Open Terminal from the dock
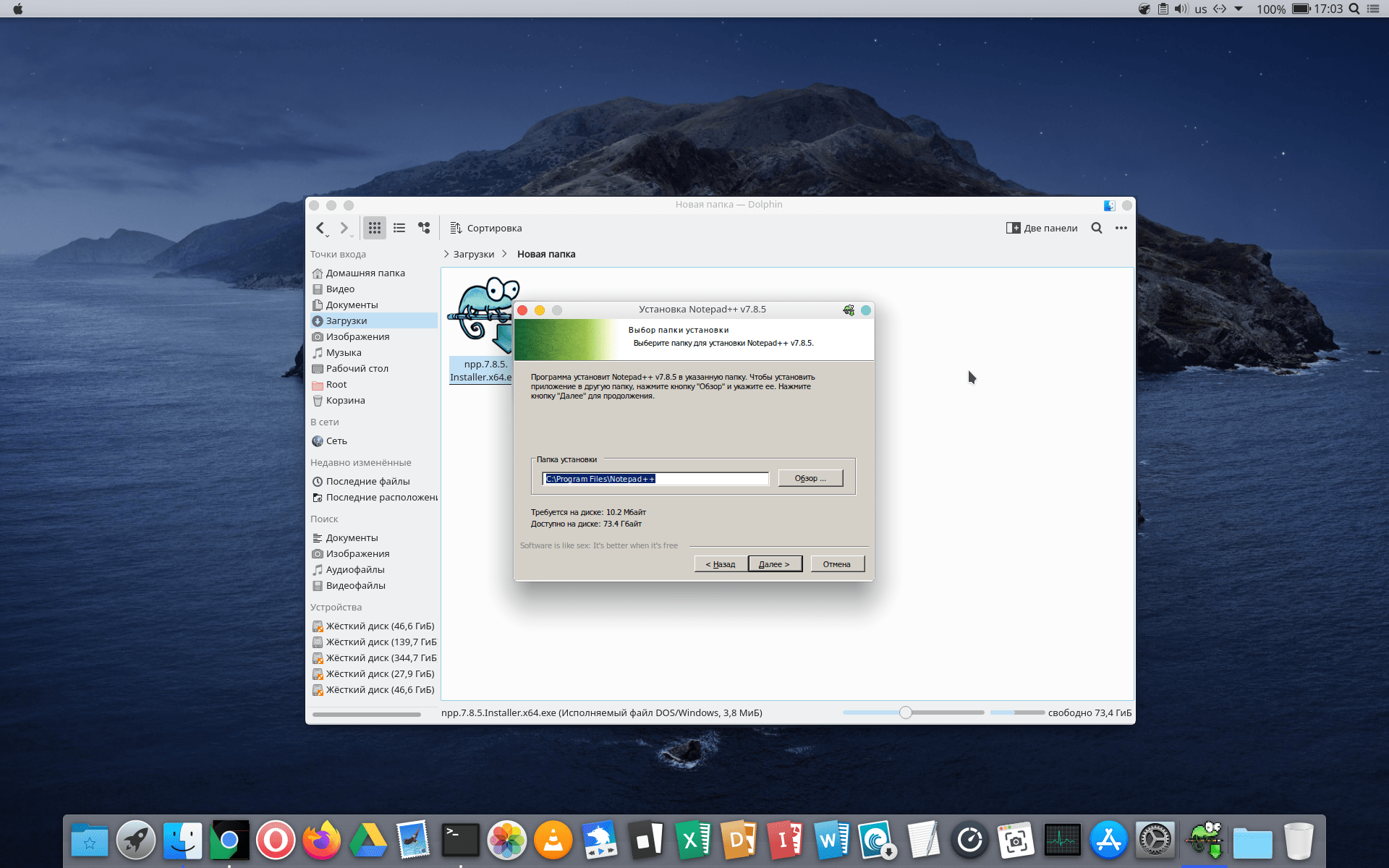 [x=461, y=841]
